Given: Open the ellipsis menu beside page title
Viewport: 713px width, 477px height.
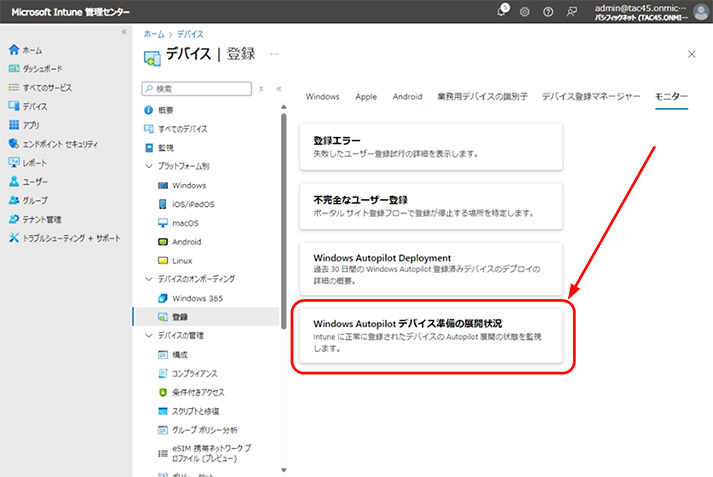Looking at the screenshot, I should click(x=274, y=54).
